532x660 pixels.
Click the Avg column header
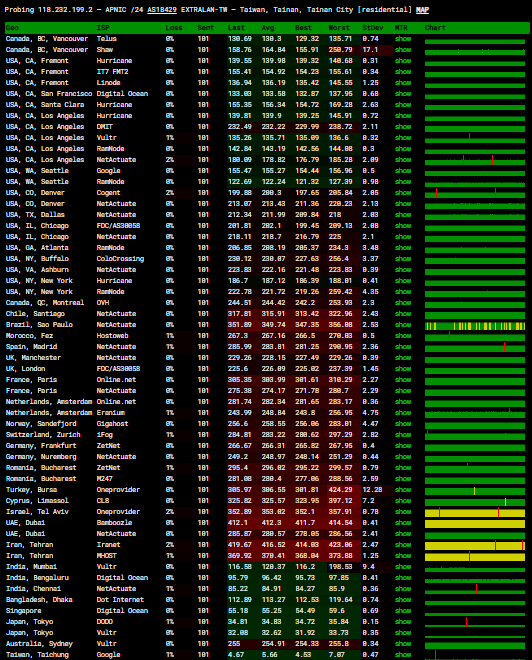click(x=268, y=28)
